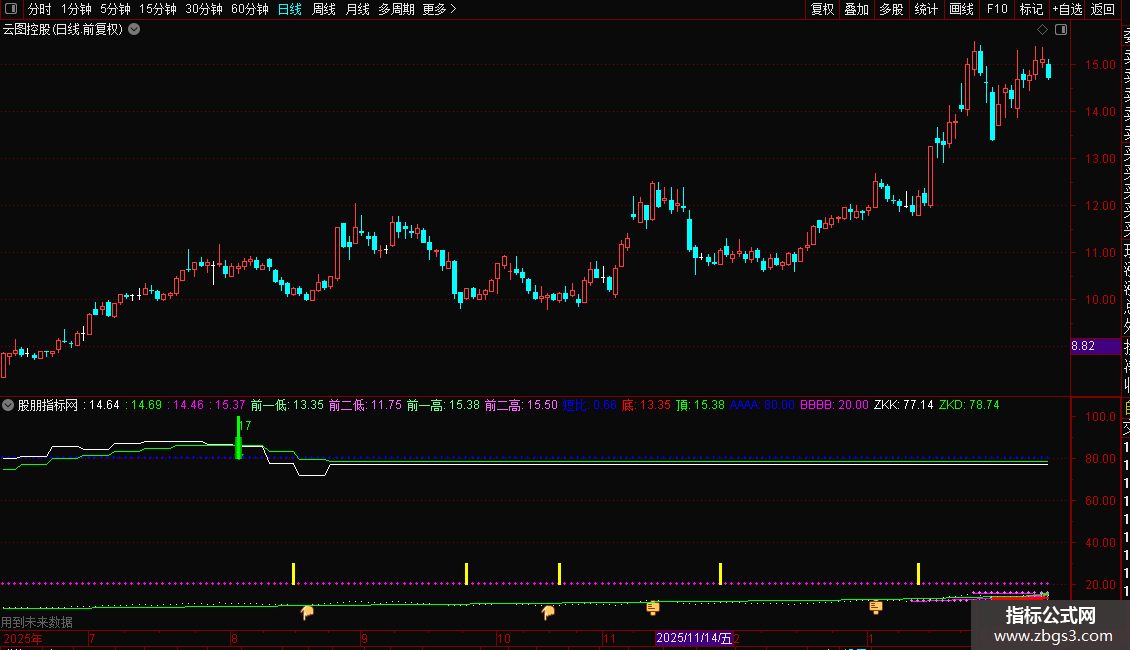
Task: Click the ZKD: 78.74 value
Action: pos(969,405)
